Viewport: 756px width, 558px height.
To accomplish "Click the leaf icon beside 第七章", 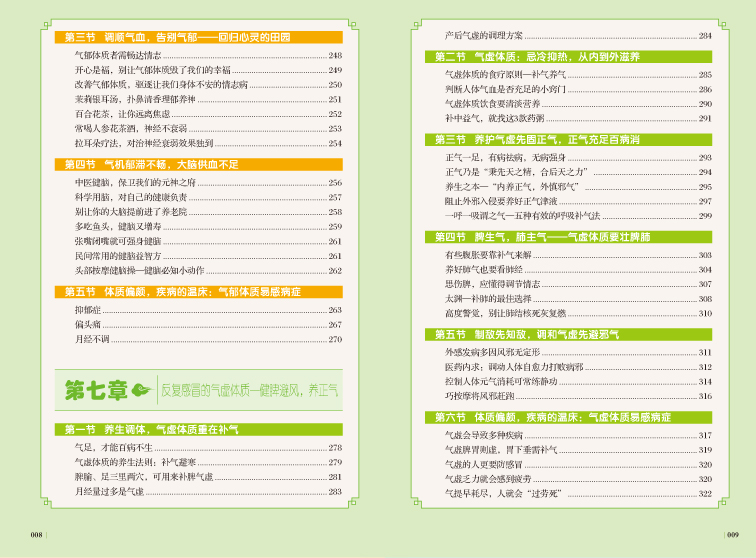I will [140, 389].
